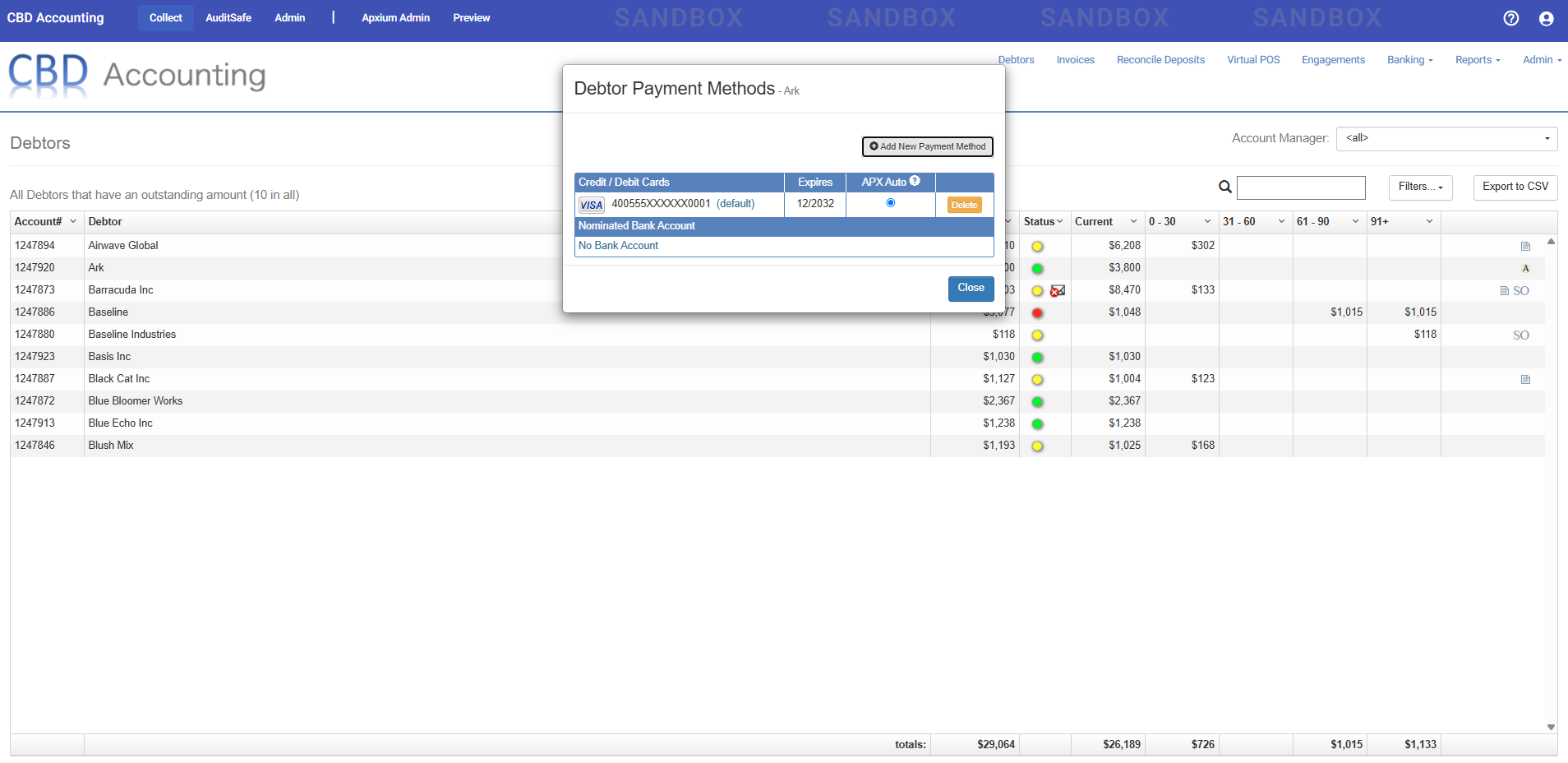Click yellow status dot for Black Cat Inc
1568x763 pixels.
[x=1037, y=379]
